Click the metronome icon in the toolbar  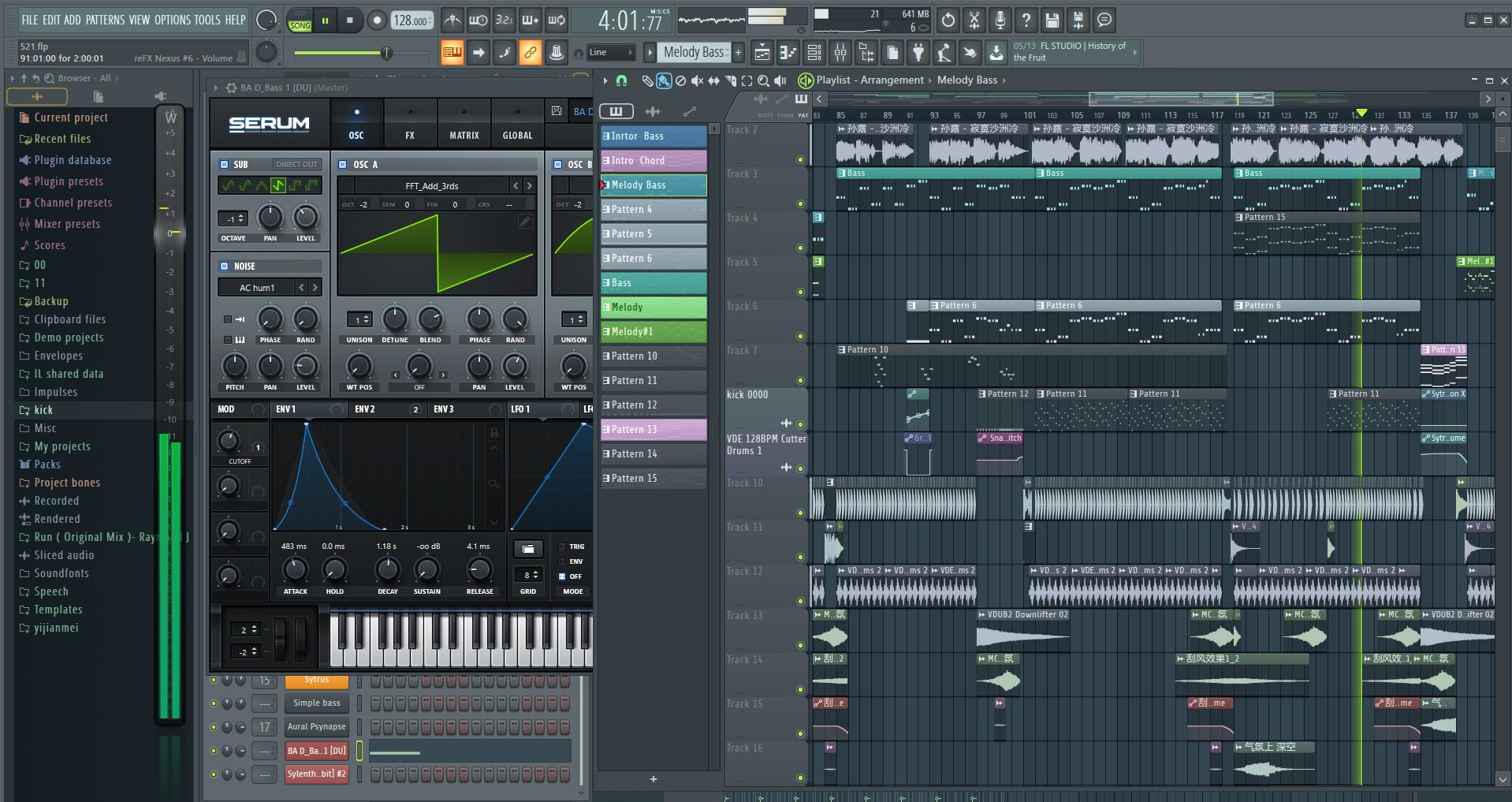point(452,21)
